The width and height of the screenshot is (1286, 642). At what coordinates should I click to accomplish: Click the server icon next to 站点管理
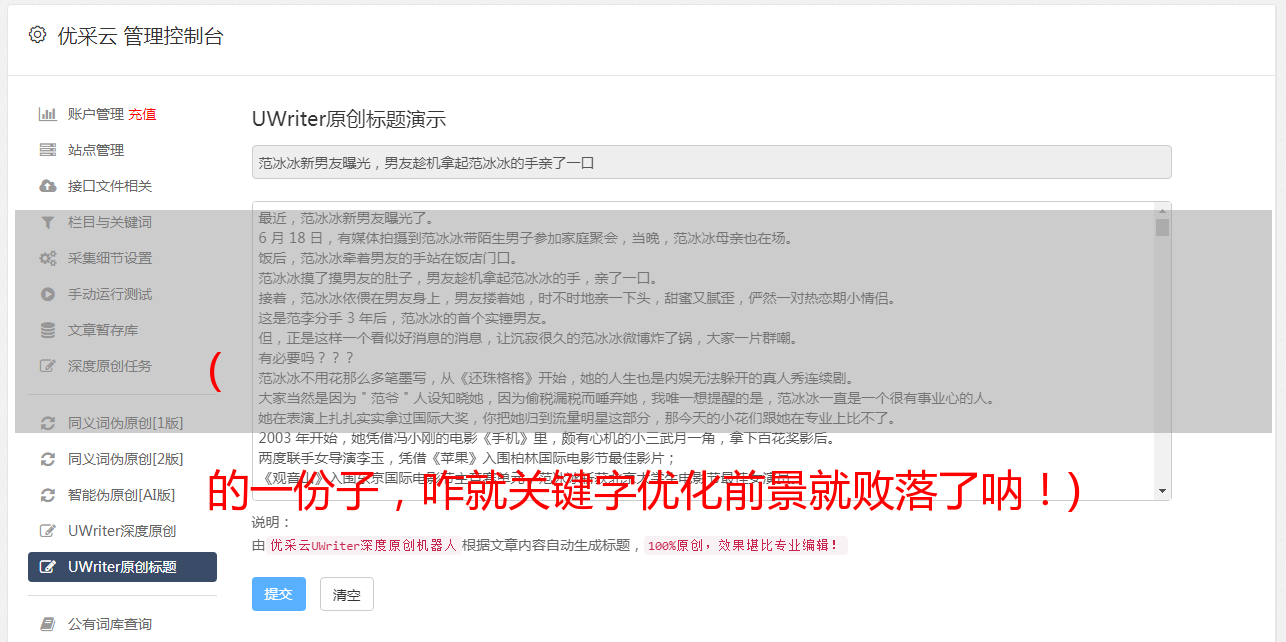[47, 150]
